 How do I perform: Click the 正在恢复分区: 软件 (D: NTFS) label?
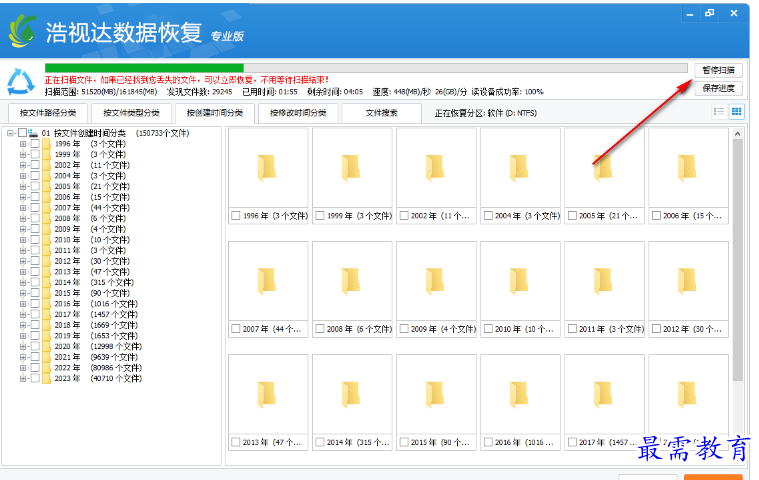[x=486, y=113]
